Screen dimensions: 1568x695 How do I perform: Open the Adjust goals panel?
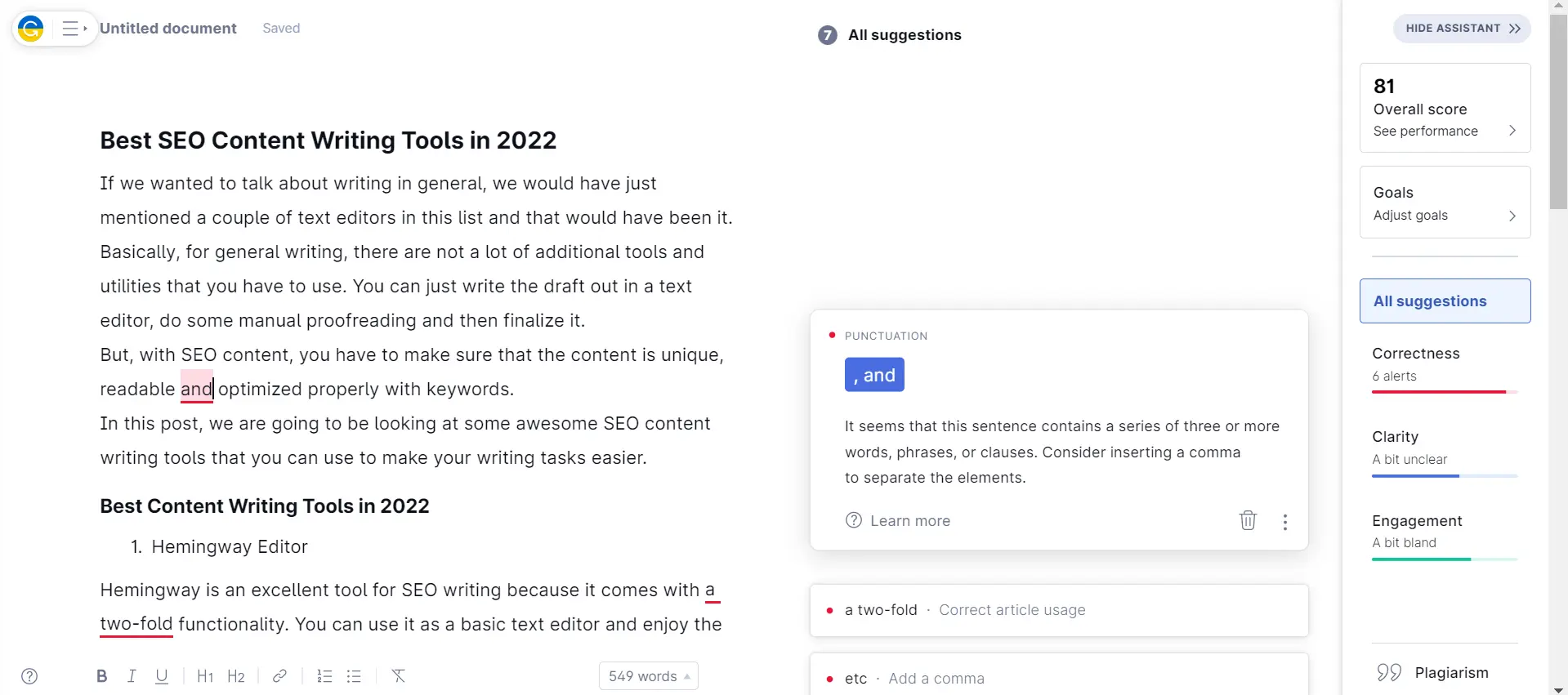(1445, 215)
